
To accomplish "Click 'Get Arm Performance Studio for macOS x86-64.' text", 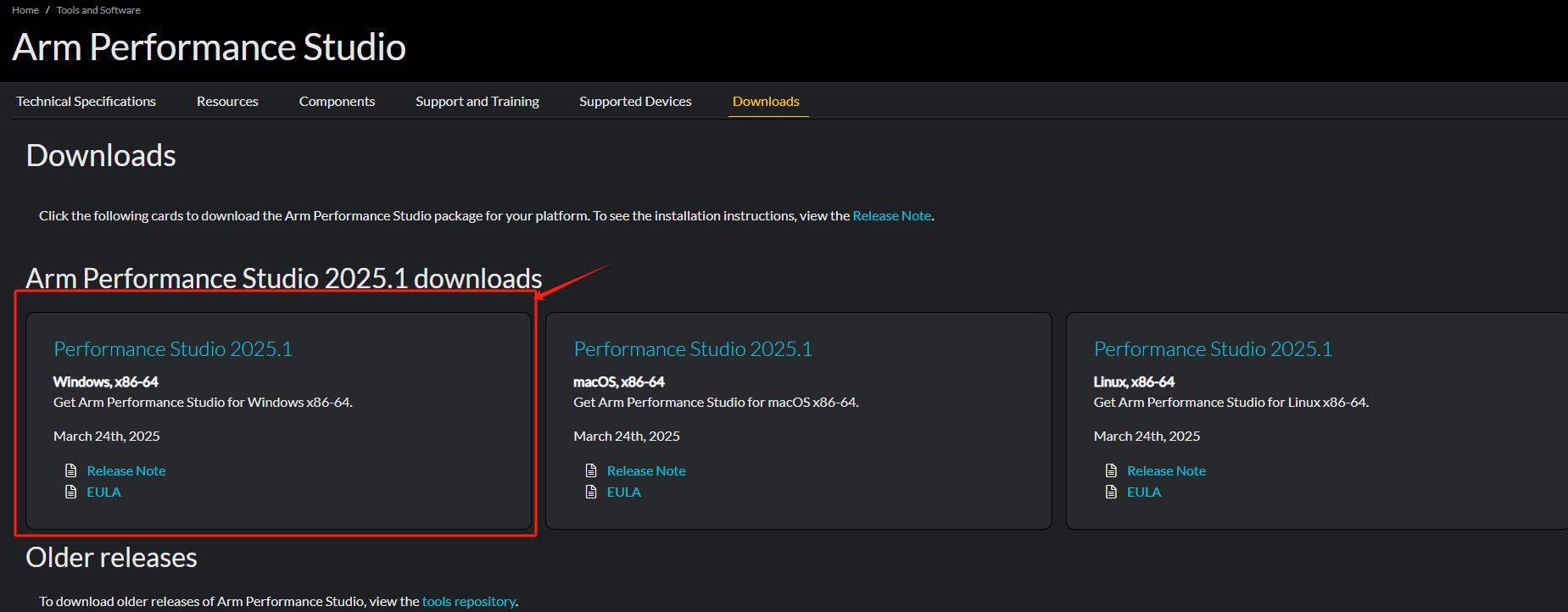I will click(716, 402).
